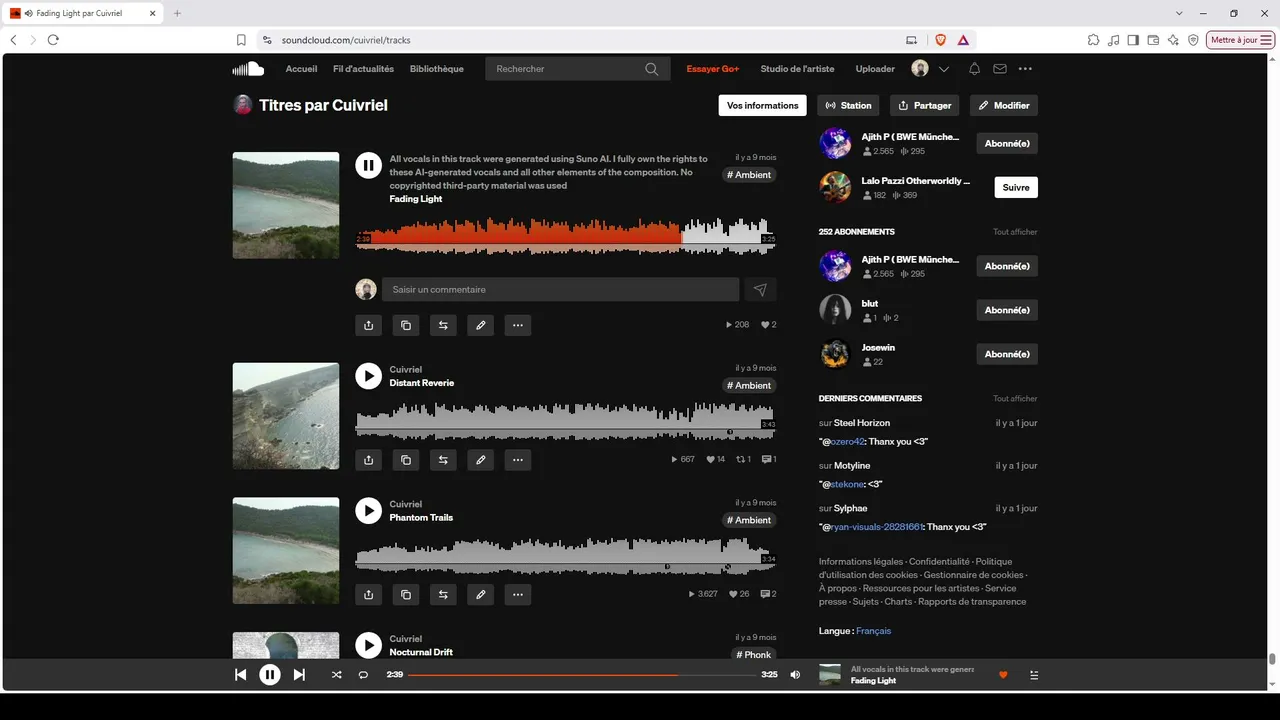Open Bibliothèque
Viewport: 1280px width, 720px height.
coord(436,69)
